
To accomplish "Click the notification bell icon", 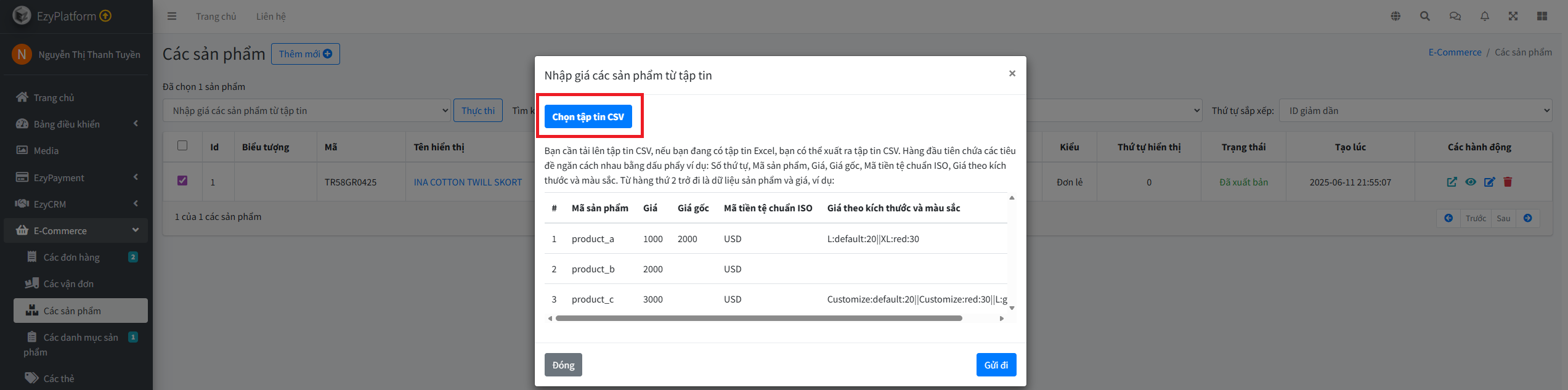I will [x=1485, y=17].
